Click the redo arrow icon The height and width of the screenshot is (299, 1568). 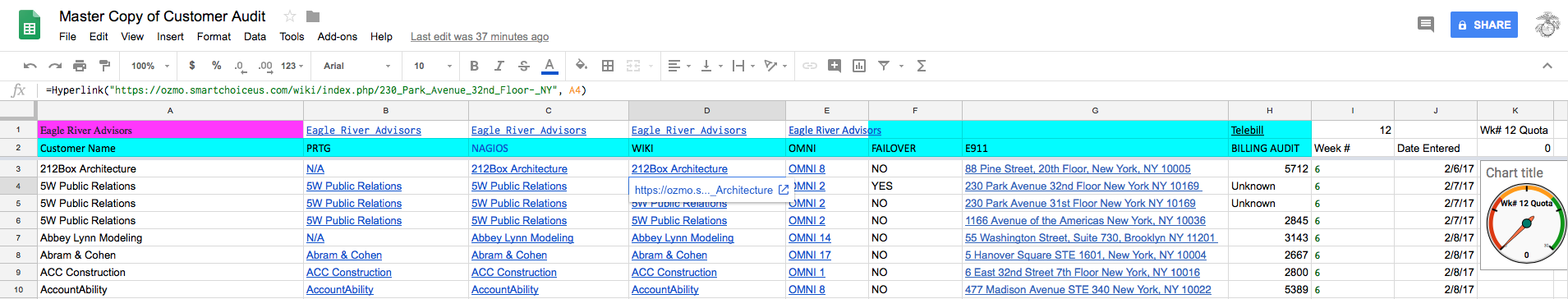click(x=55, y=66)
